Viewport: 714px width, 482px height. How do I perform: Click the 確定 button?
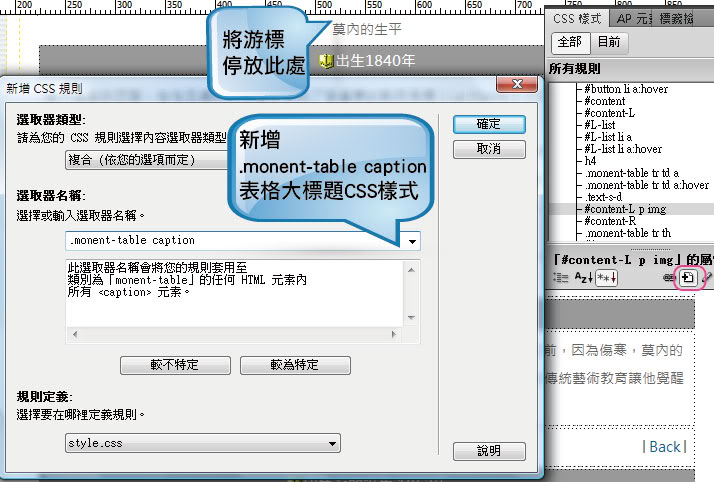click(489, 124)
